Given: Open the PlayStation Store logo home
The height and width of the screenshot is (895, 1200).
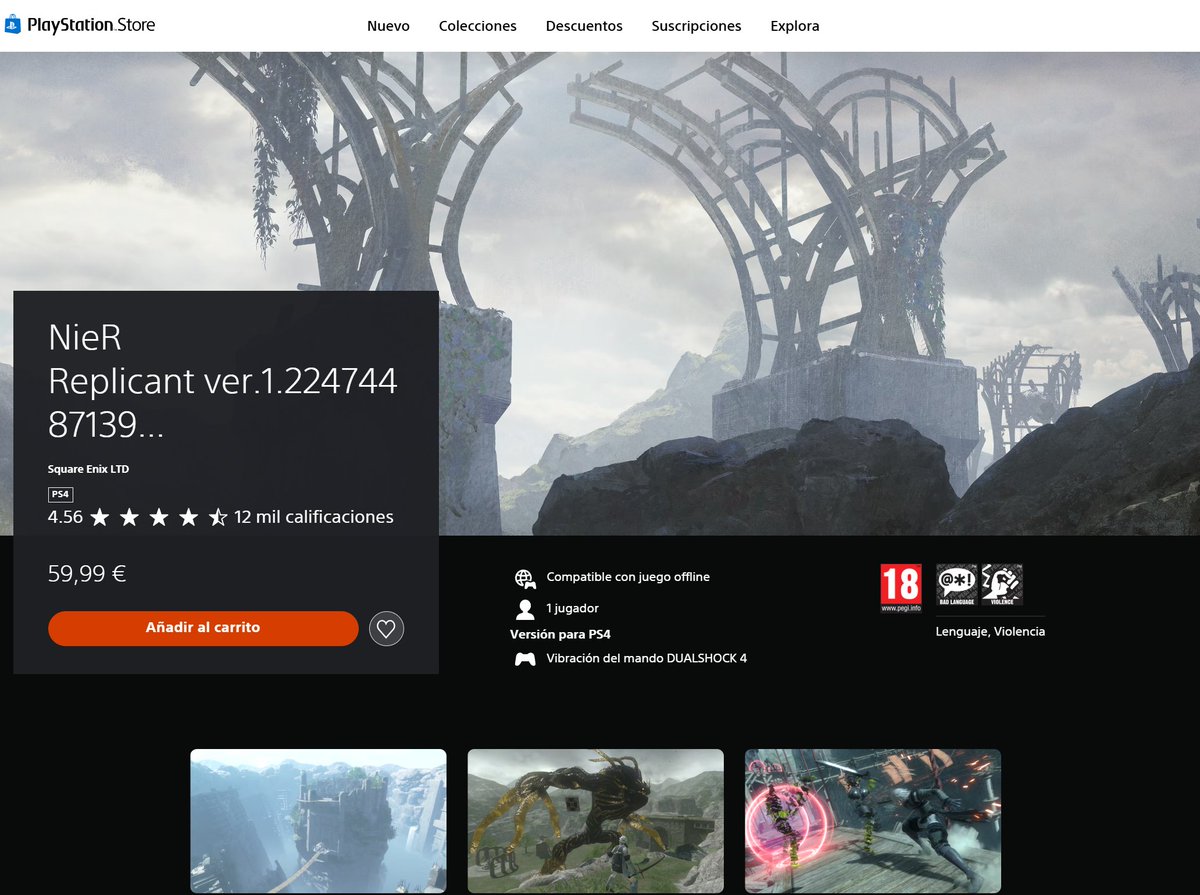Looking at the screenshot, I should (x=79, y=24).
